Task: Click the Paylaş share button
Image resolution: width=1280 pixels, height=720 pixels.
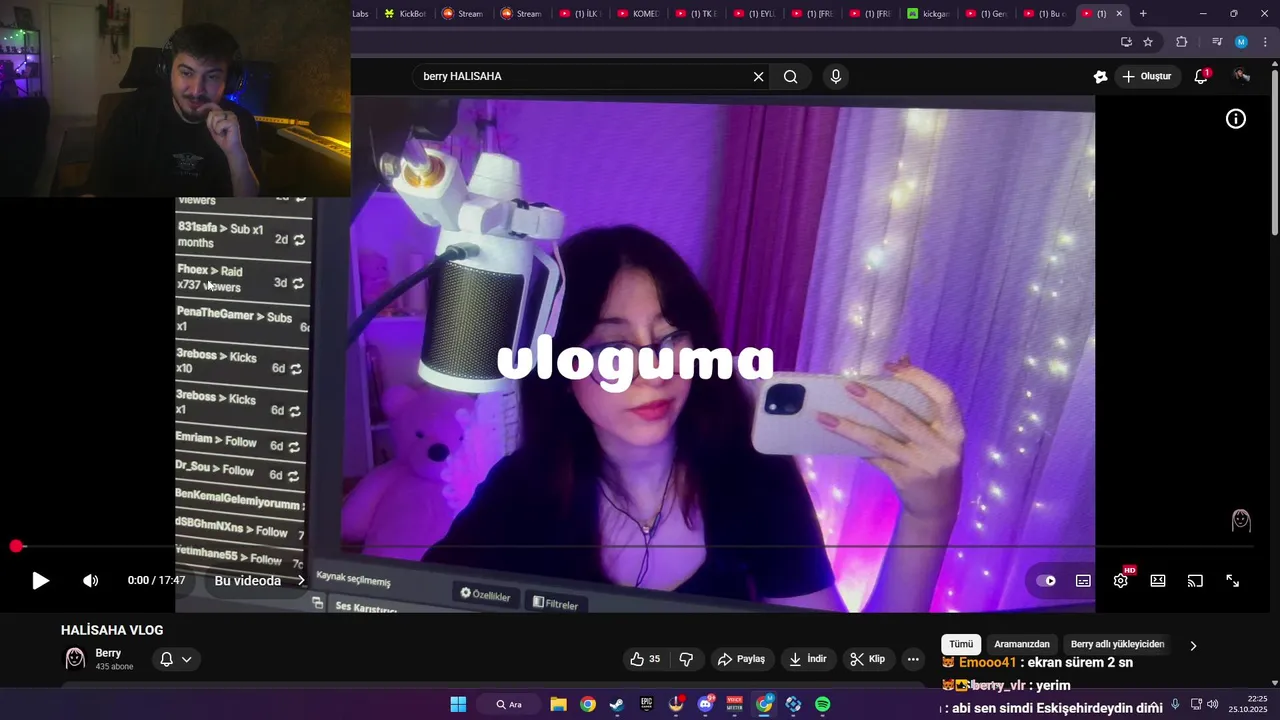Action: tap(741, 659)
